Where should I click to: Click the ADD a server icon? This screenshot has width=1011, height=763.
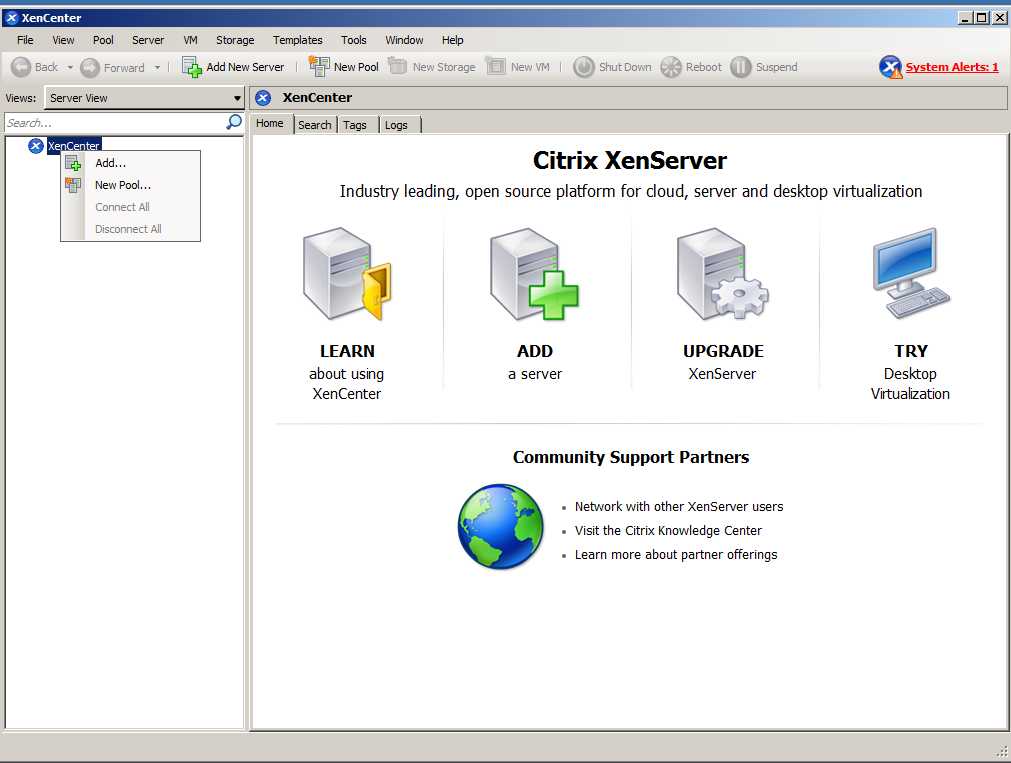(x=534, y=274)
